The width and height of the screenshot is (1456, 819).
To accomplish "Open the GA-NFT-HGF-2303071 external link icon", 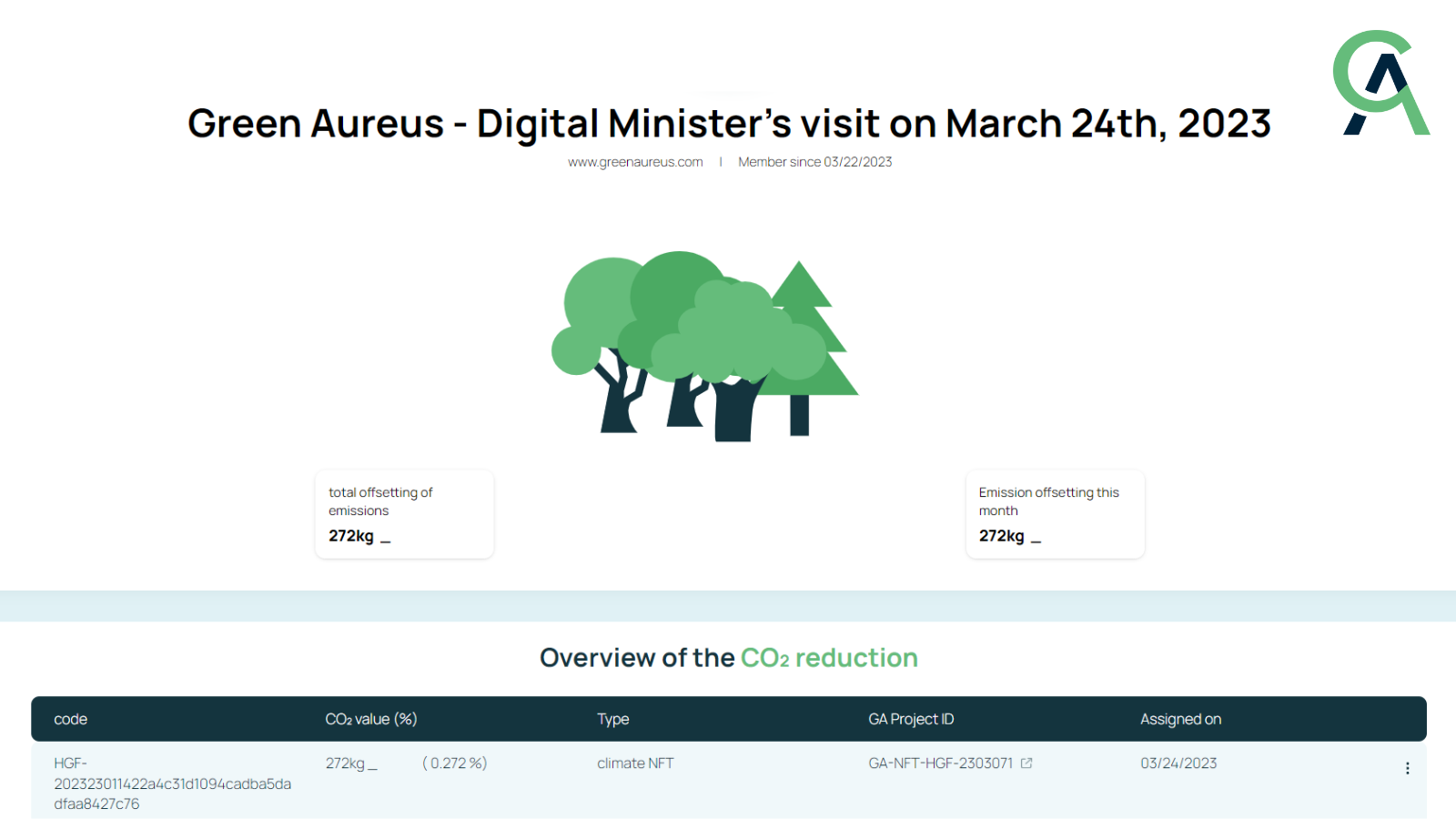I will coord(1026,763).
